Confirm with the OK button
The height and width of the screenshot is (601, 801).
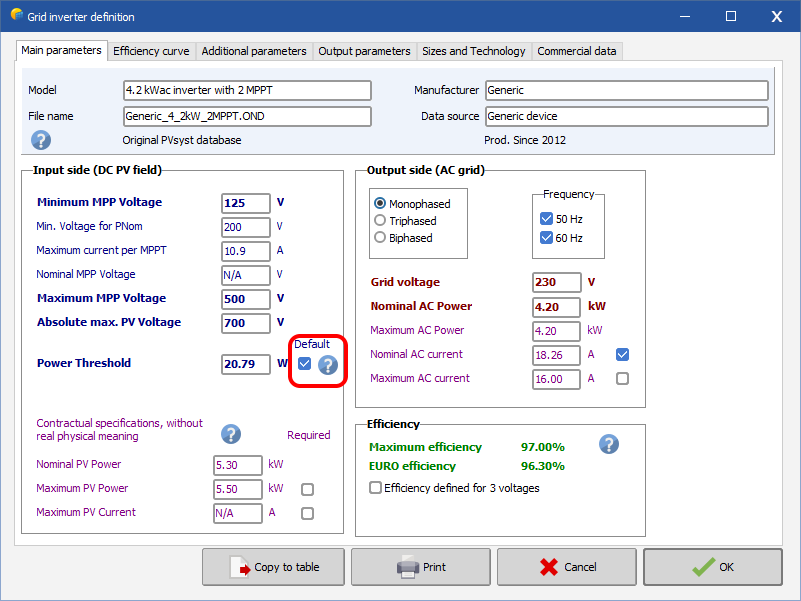(713, 567)
